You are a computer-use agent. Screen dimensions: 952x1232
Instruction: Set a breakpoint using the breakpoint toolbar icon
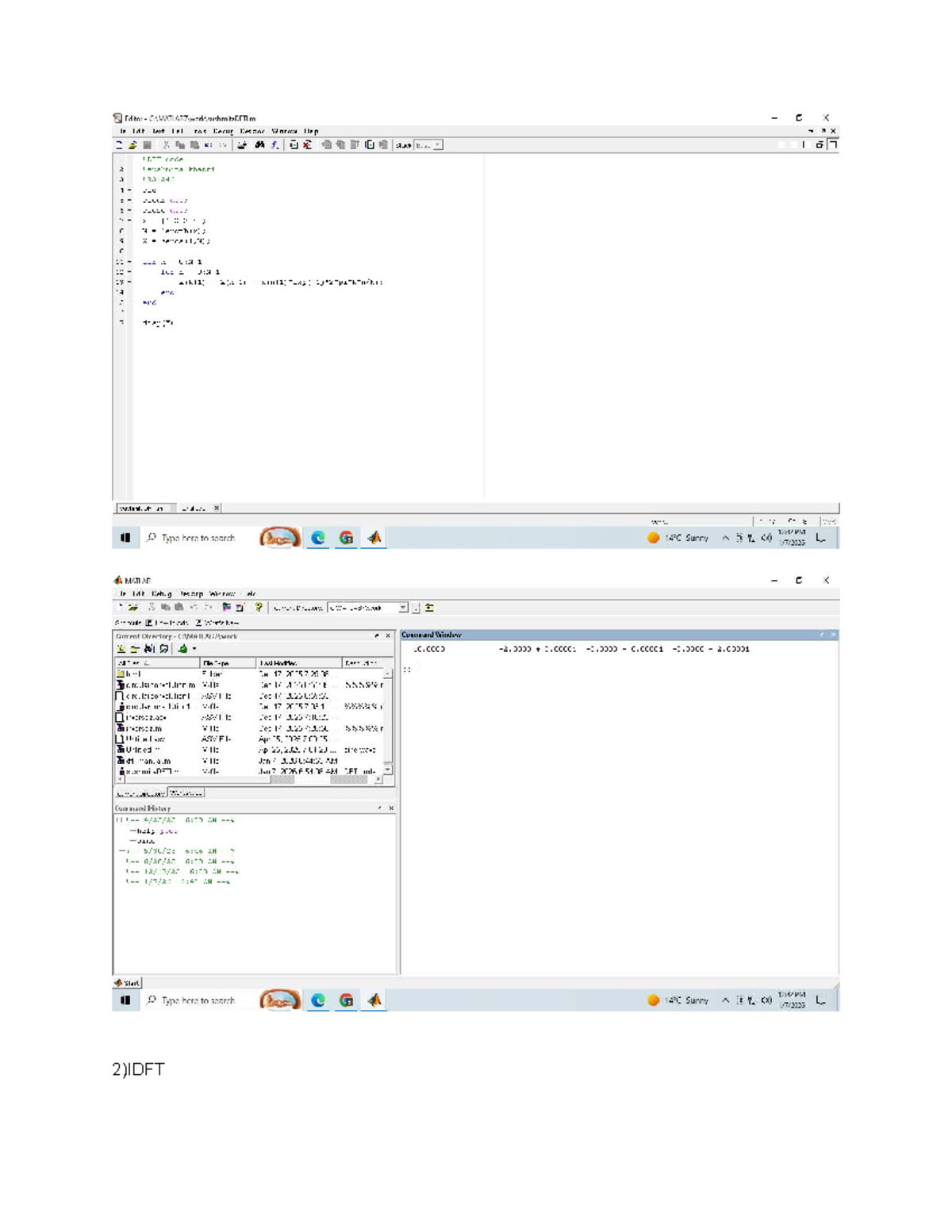tap(293, 144)
